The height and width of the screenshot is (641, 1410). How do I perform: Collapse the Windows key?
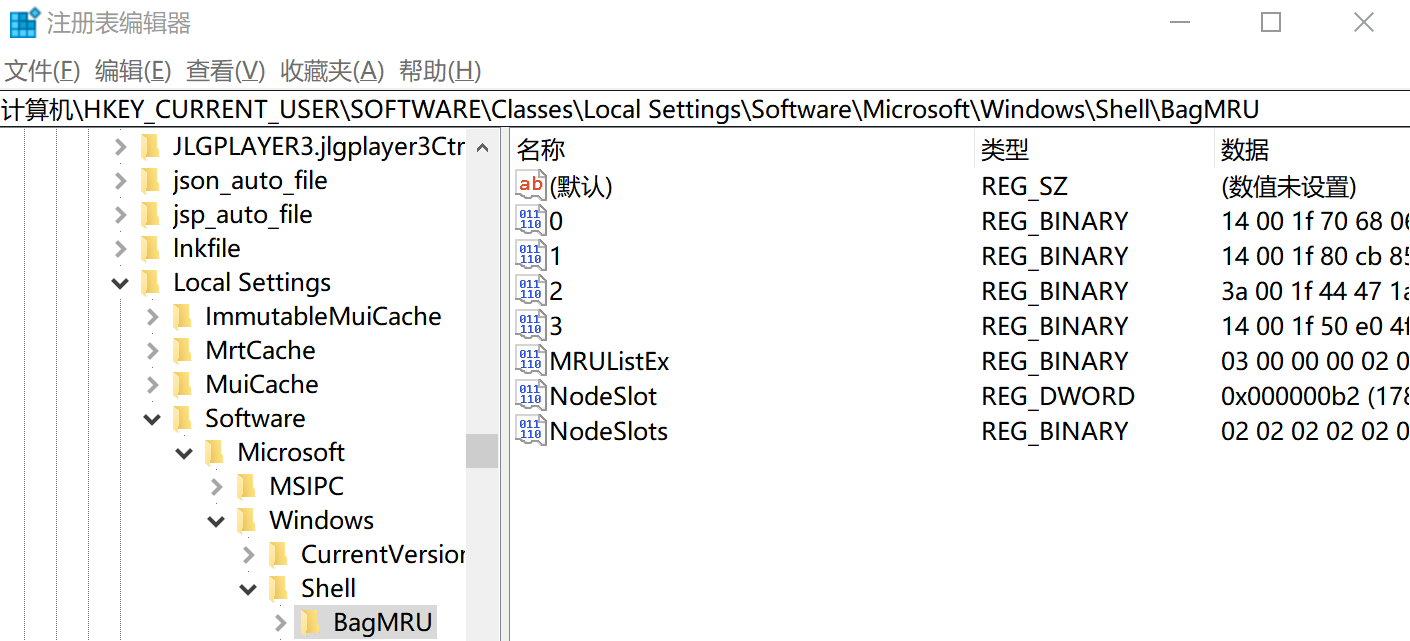(217, 522)
